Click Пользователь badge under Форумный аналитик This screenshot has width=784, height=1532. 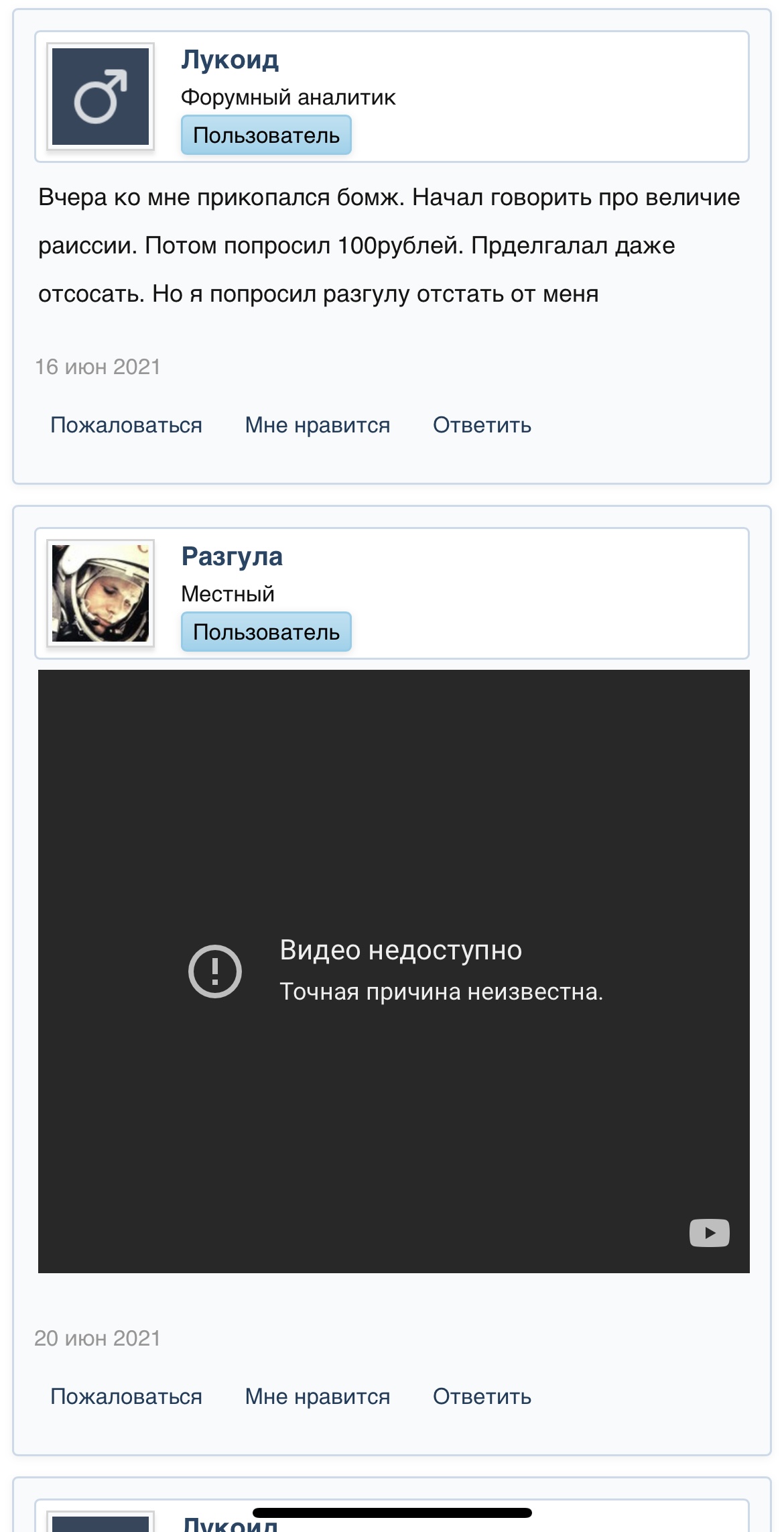(x=266, y=135)
